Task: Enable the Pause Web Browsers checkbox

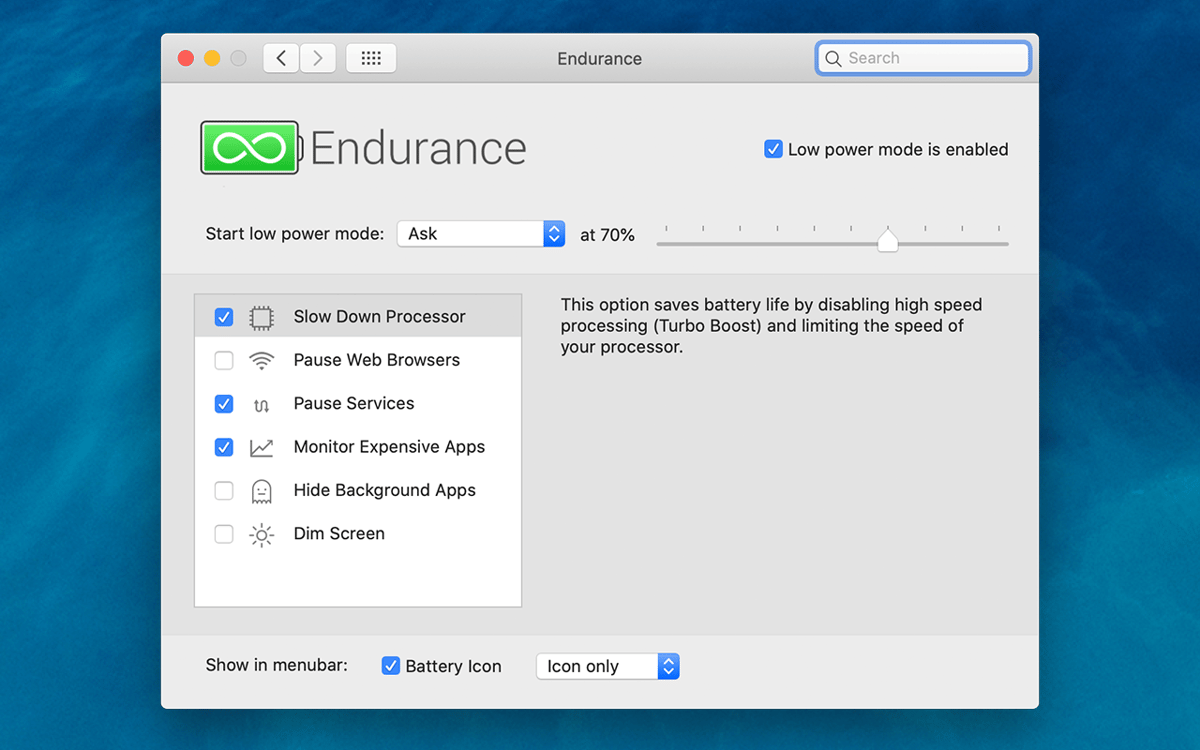Action: point(224,360)
